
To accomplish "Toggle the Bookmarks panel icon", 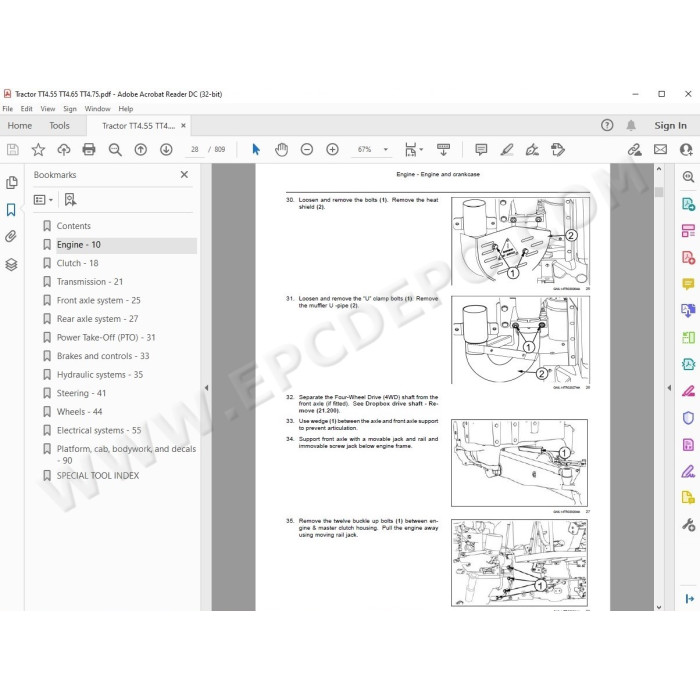I will tap(11, 210).
